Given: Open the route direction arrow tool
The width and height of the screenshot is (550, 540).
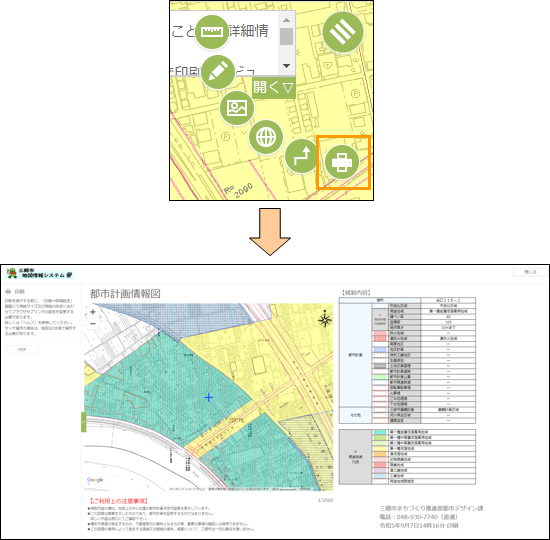Looking at the screenshot, I should (x=301, y=156).
